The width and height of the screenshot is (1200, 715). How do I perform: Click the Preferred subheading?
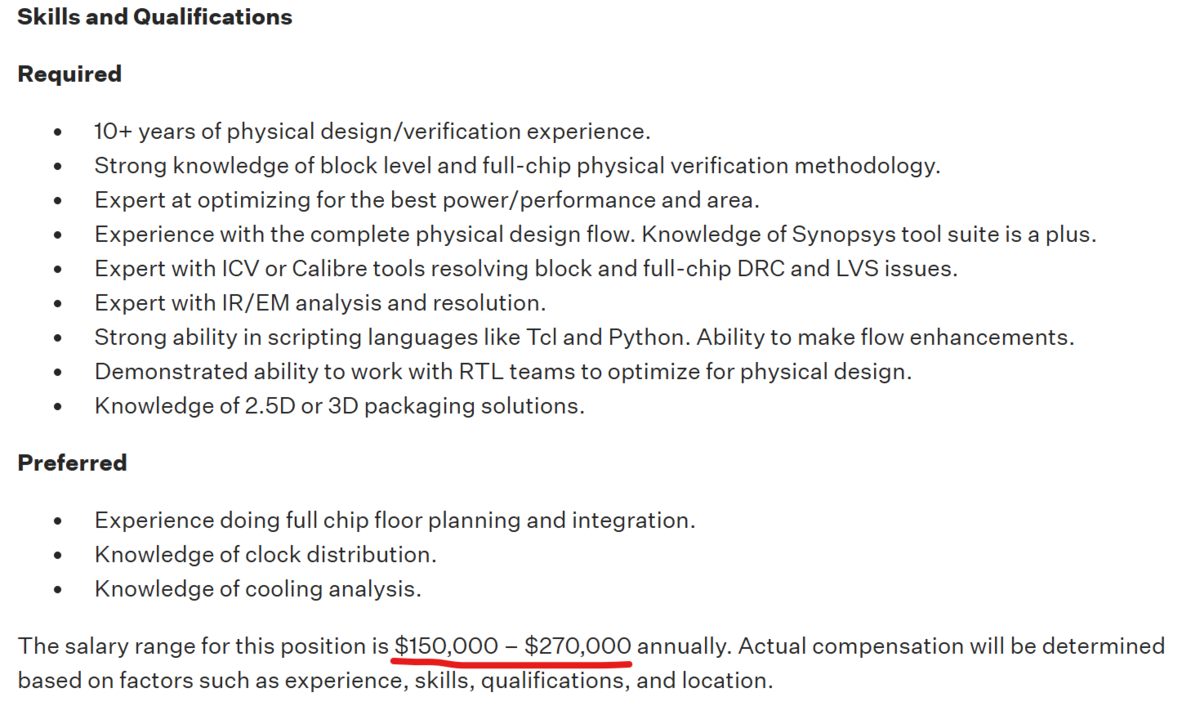[72, 463]
